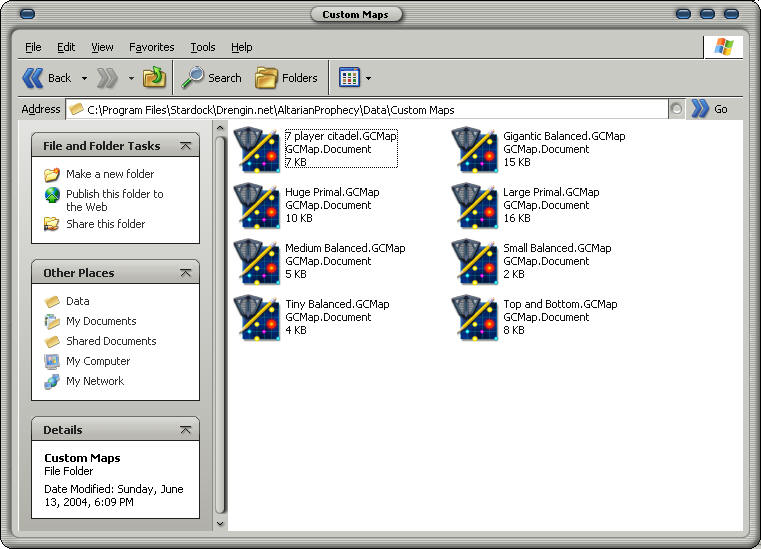Open the Favorites menu
The width and height of the screenshot is (761, 549).
click(151, 47)
